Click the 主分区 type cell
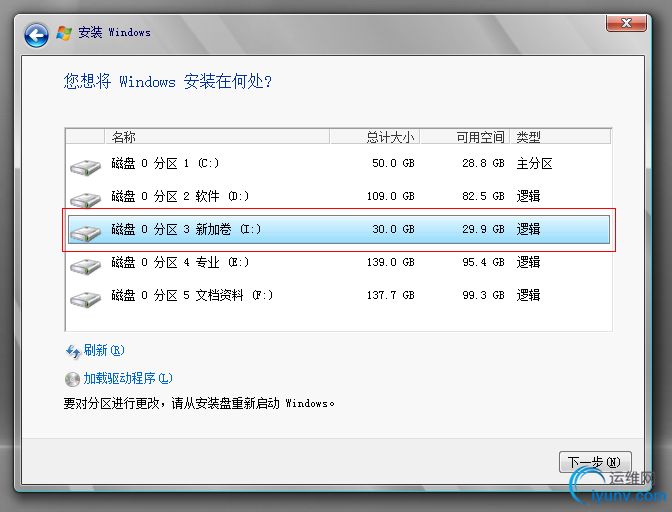Image resolution: width=672 pixels, height=512 pixels. click(x=534, y=163)
